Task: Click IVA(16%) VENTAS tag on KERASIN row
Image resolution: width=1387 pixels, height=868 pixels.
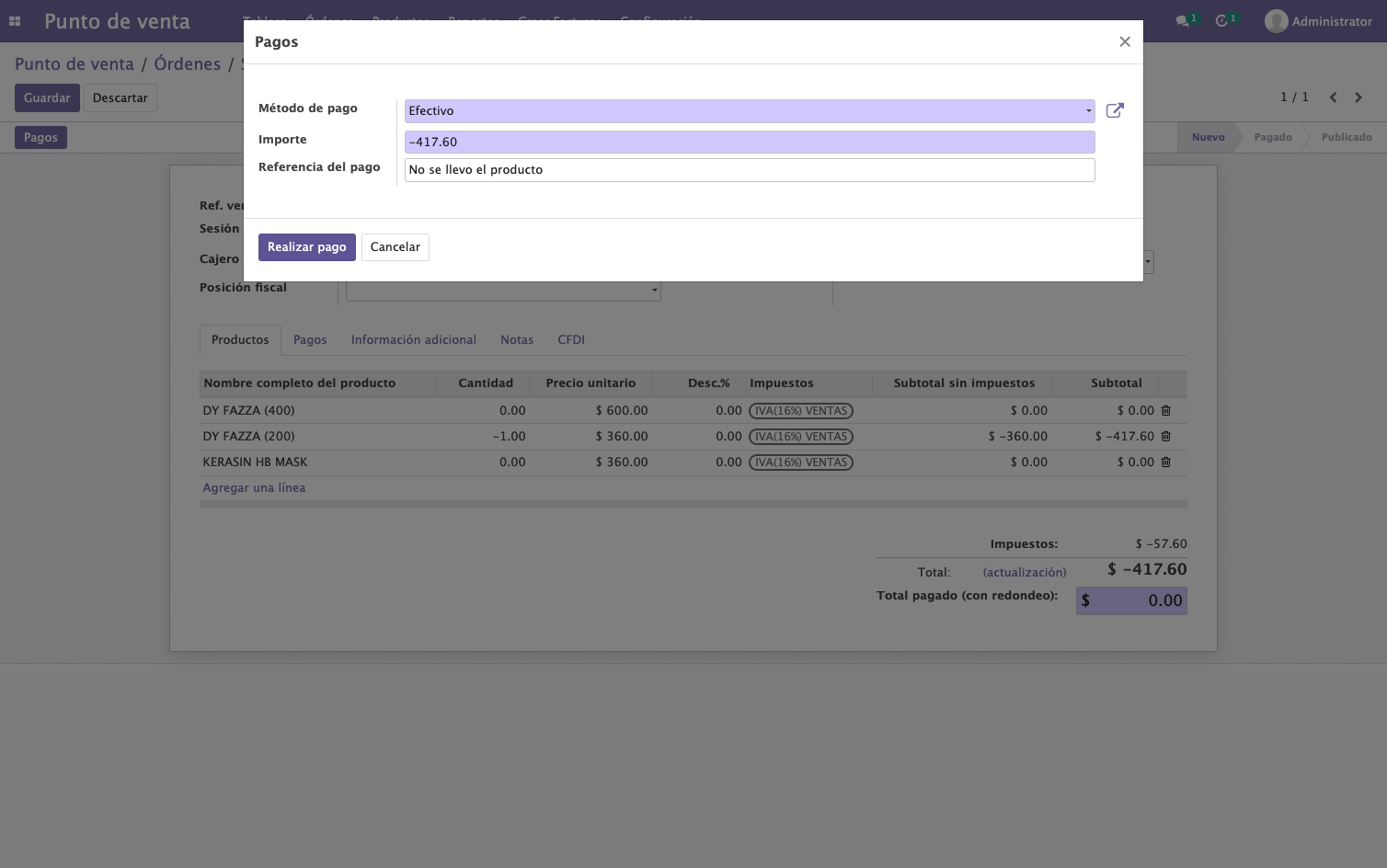Action: click(801, 463)
